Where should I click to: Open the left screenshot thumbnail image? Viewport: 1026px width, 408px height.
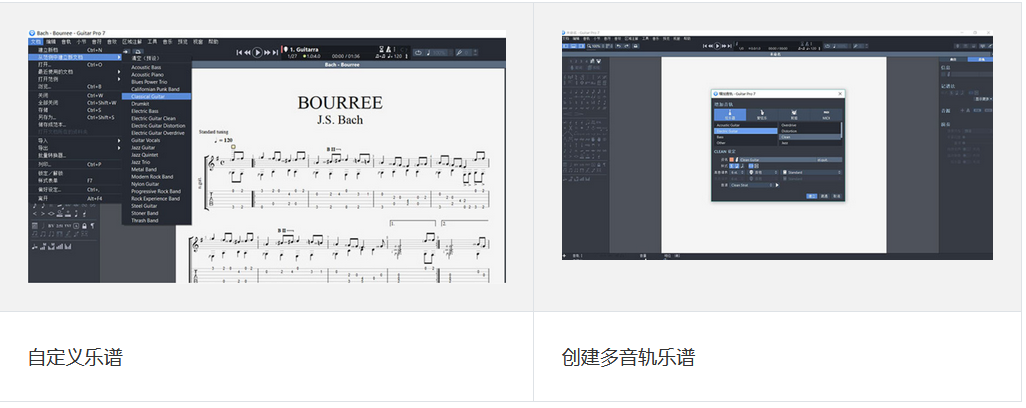pos(267,156)
